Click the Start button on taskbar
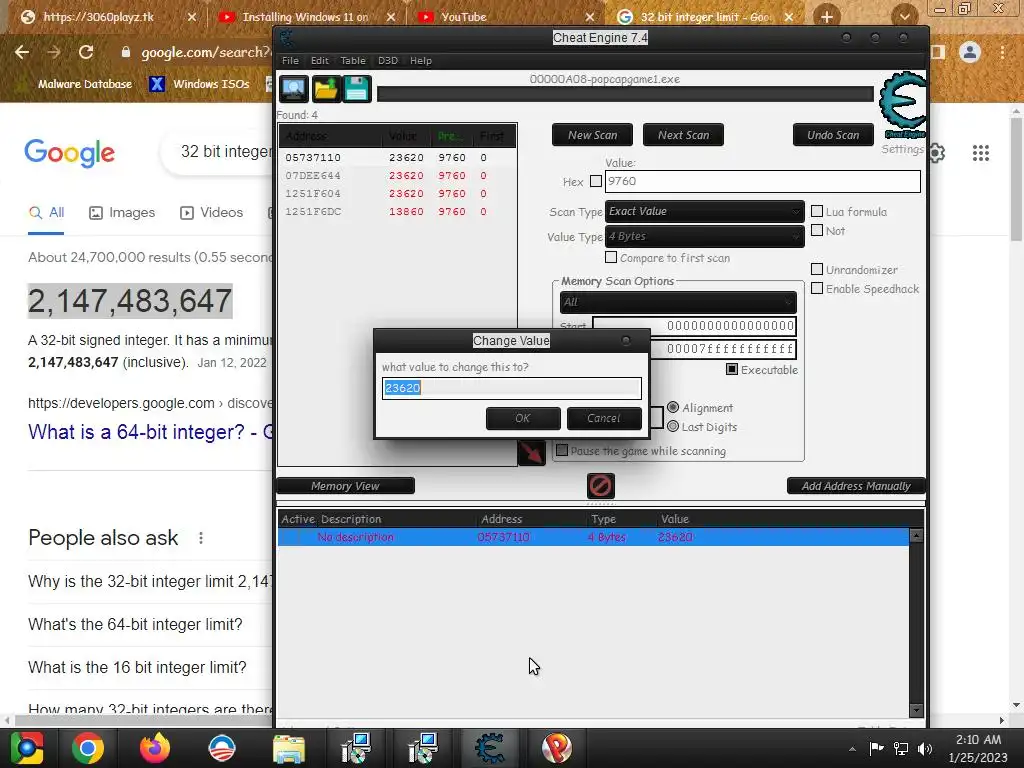Viewport: 1024px width, 768px height. coord(26,748)
